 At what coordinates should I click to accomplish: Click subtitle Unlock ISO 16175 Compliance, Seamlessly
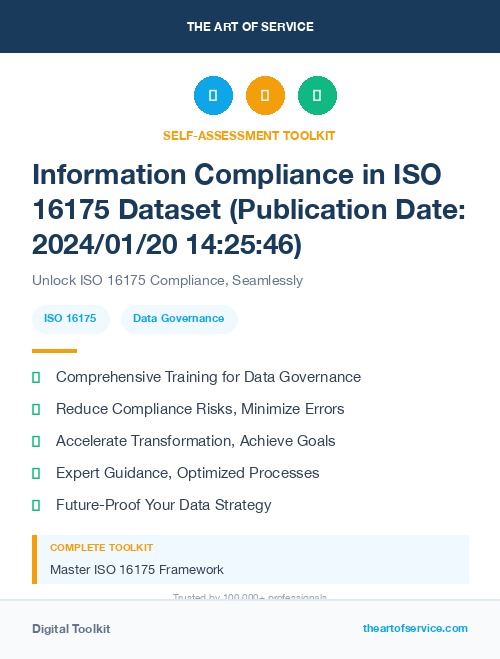point(167,280)
